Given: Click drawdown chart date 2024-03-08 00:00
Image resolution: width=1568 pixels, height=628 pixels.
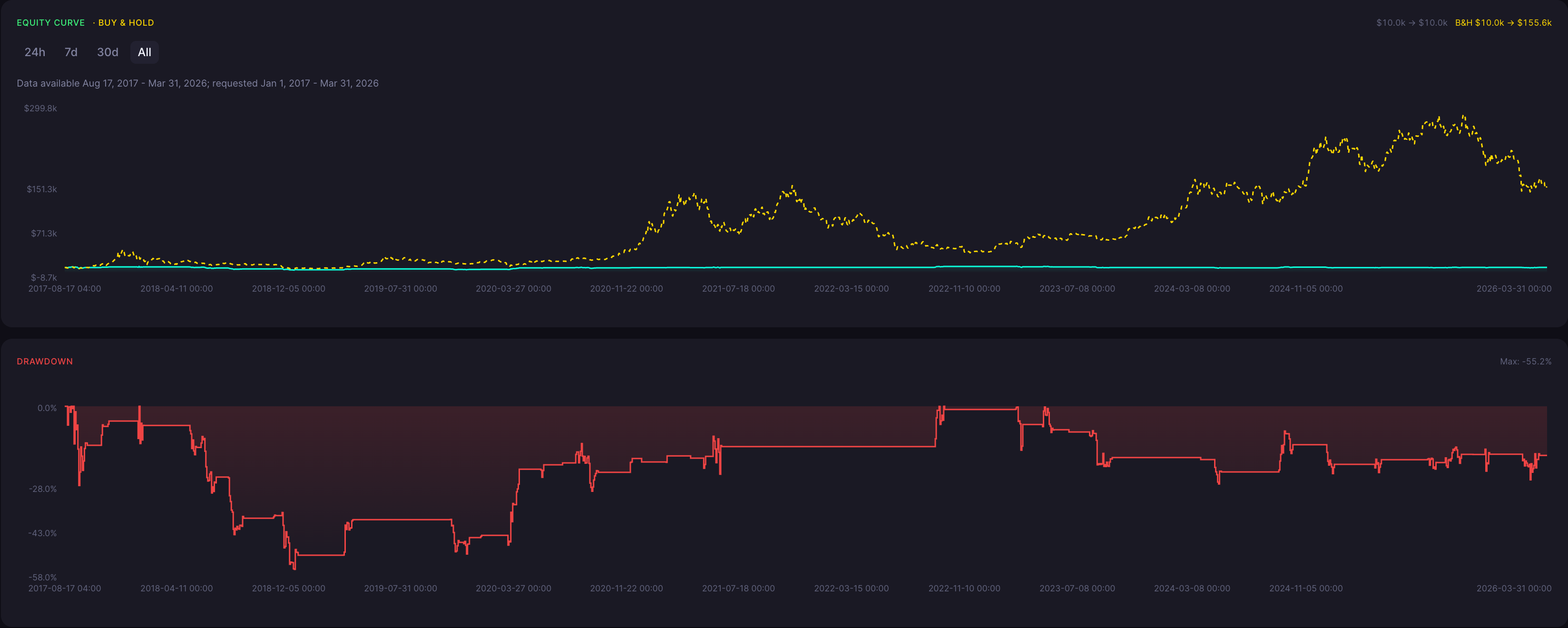Looking at the screenshot, I should point(1192,589).
